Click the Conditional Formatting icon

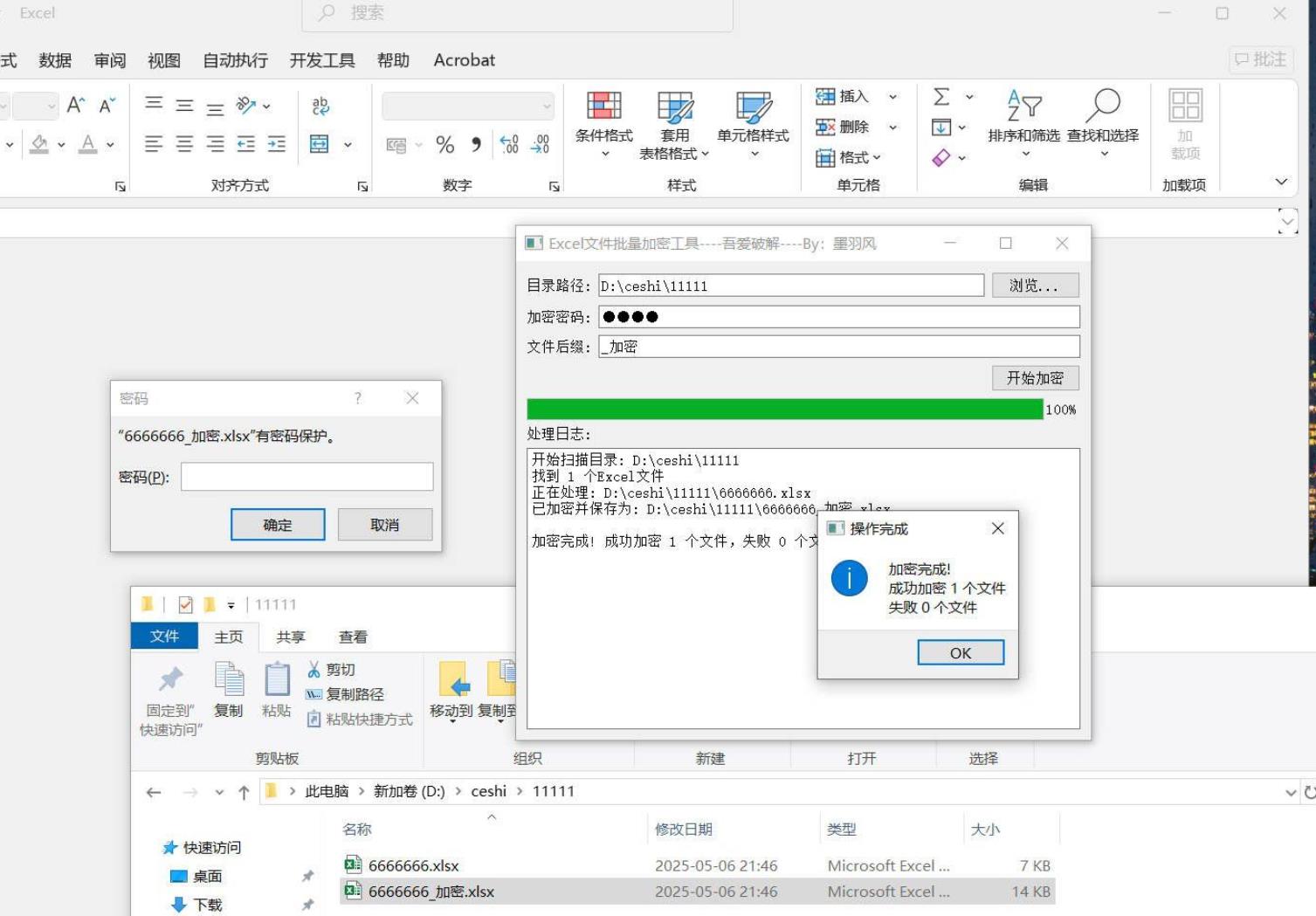point(603,107)
